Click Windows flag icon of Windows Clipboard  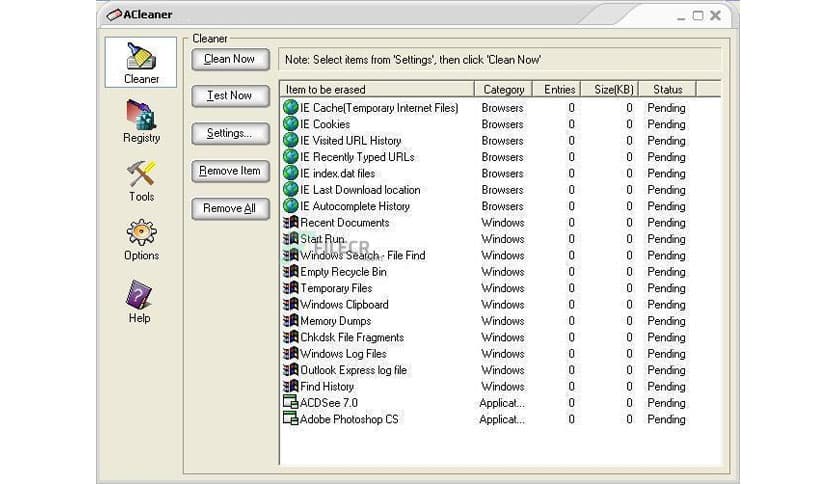[x=291, y=304]
